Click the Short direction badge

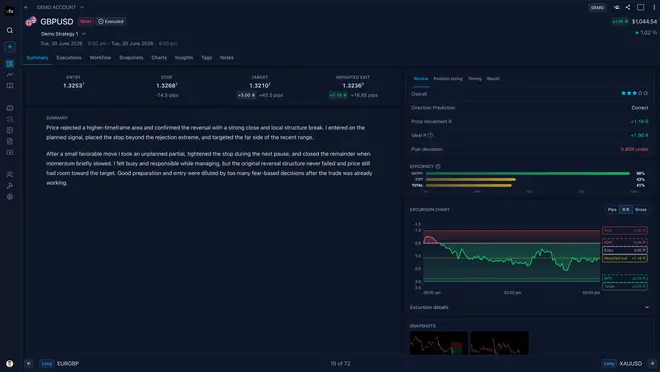pyautogui.click(x=85, y=21)
